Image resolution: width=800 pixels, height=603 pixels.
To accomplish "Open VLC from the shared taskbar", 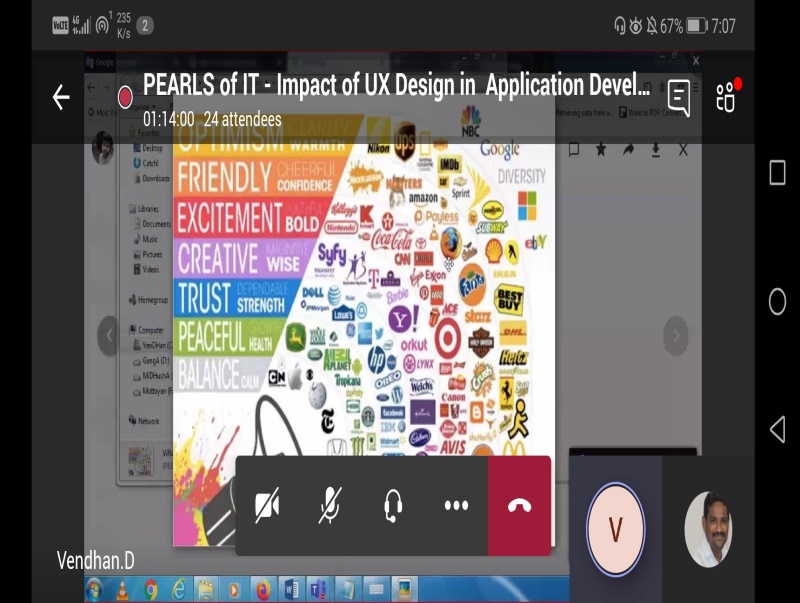I will point(122,590).
